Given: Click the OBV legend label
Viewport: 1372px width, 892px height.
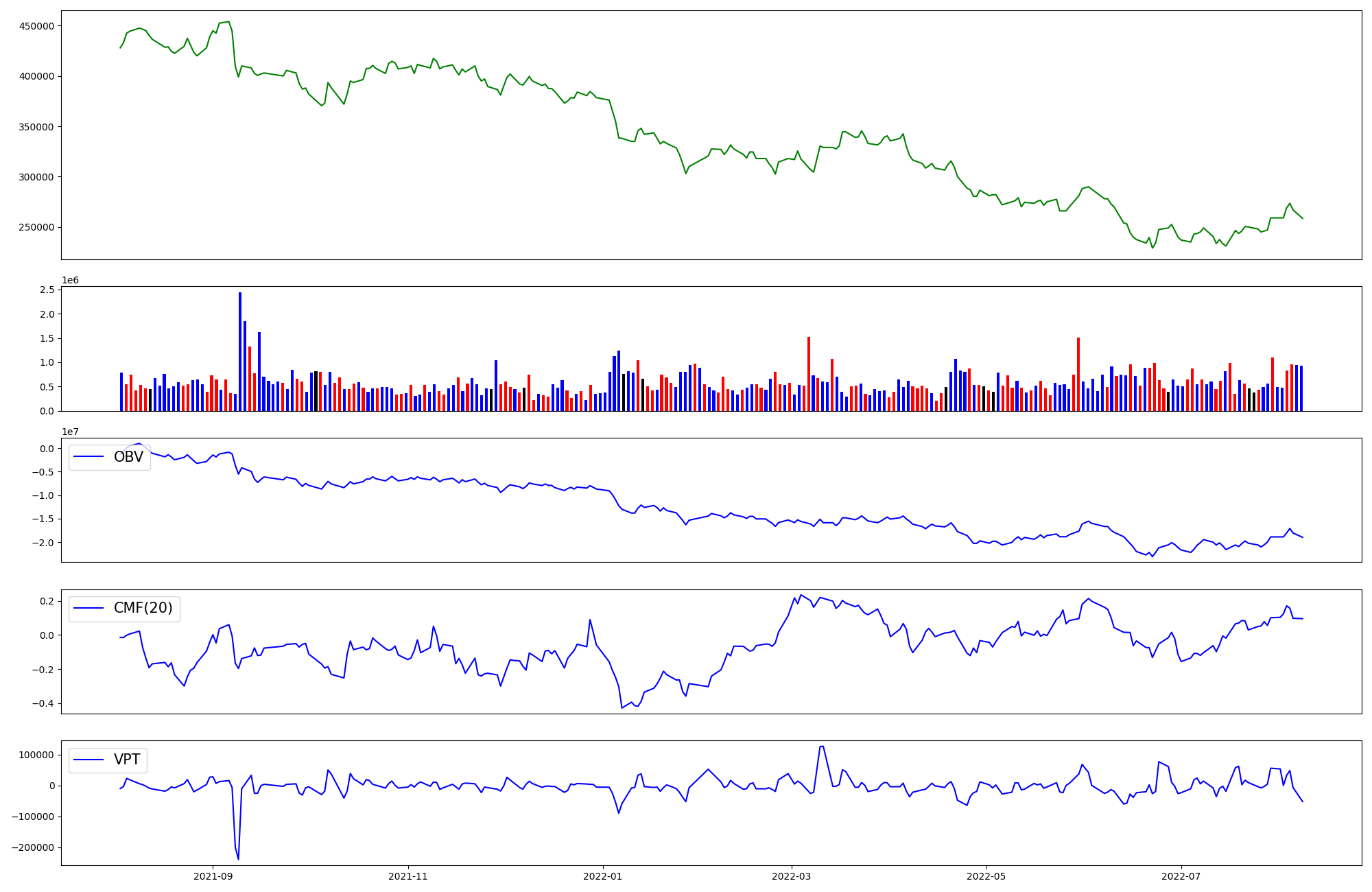Looking at the screenshot, I should [x=128, y=457].
